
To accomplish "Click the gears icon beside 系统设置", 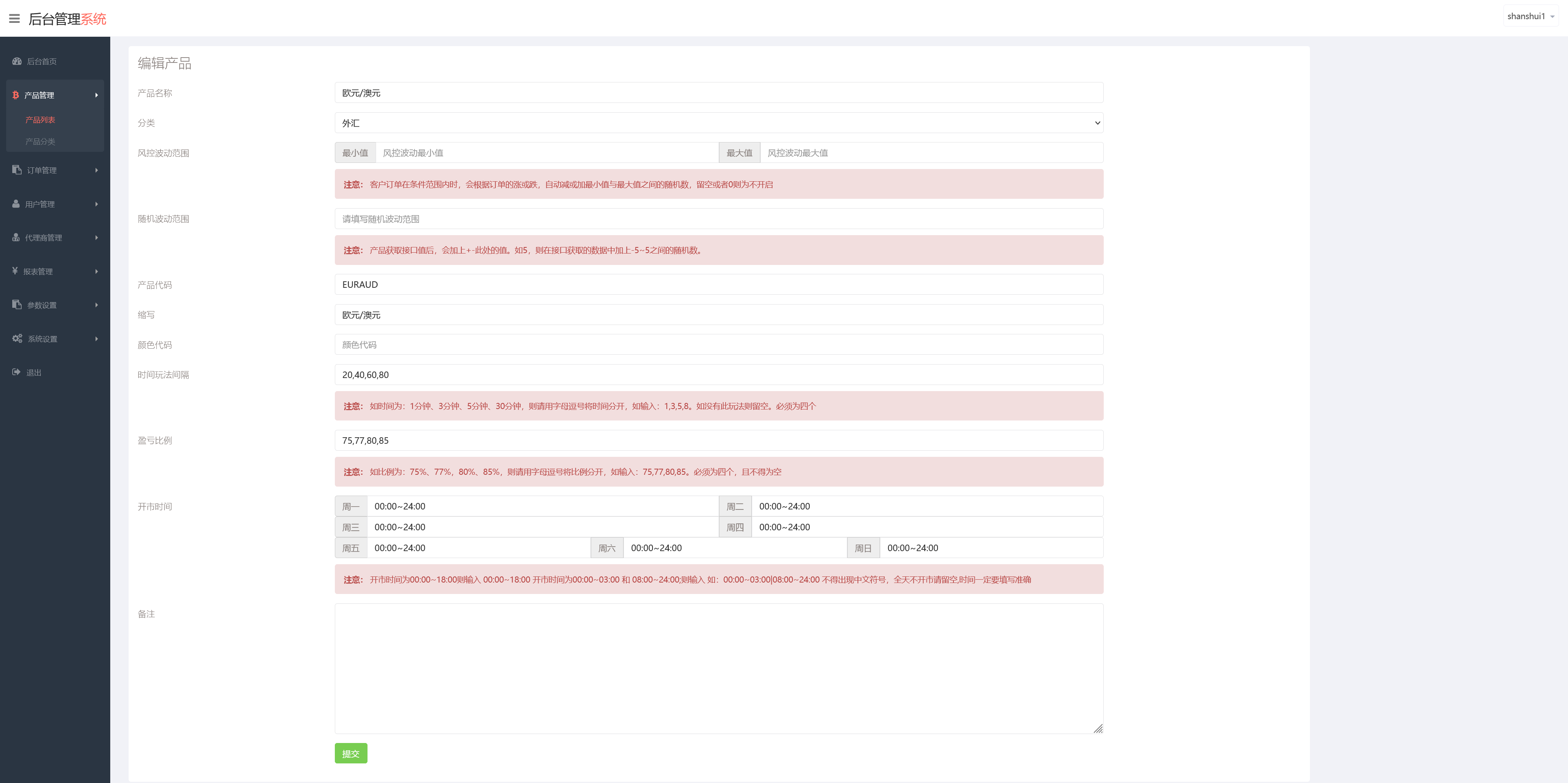I will pos(17,338).
